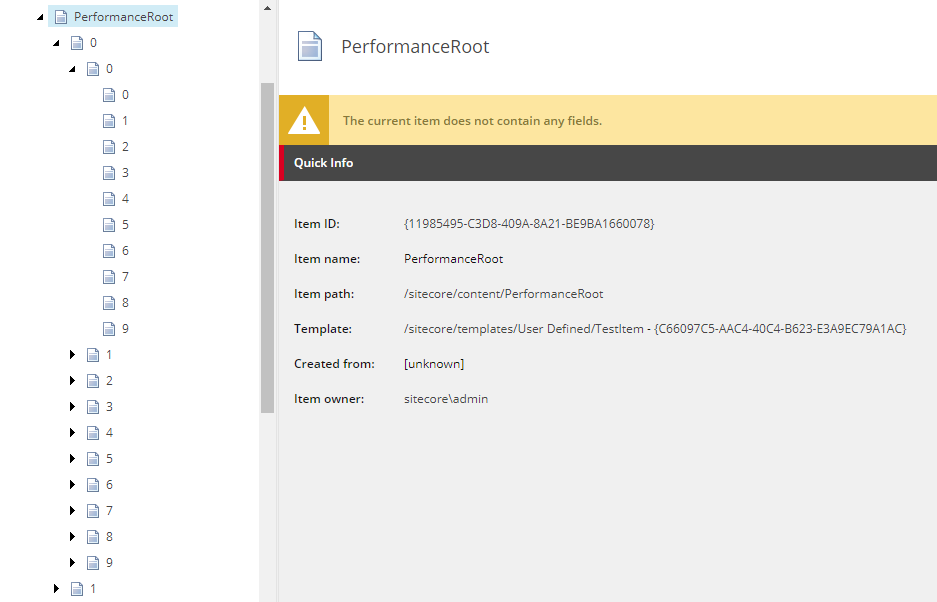The height and width of the screenshot is (602, 937).
Task: Click the icon of leaf item 3 without an arrow
Action: coord(109,173)
